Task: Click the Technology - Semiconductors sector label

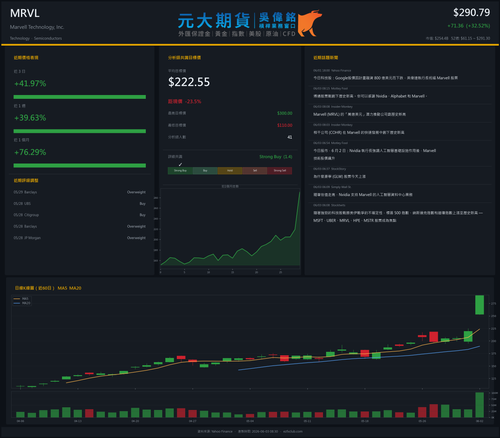Action: coord(36,38)
